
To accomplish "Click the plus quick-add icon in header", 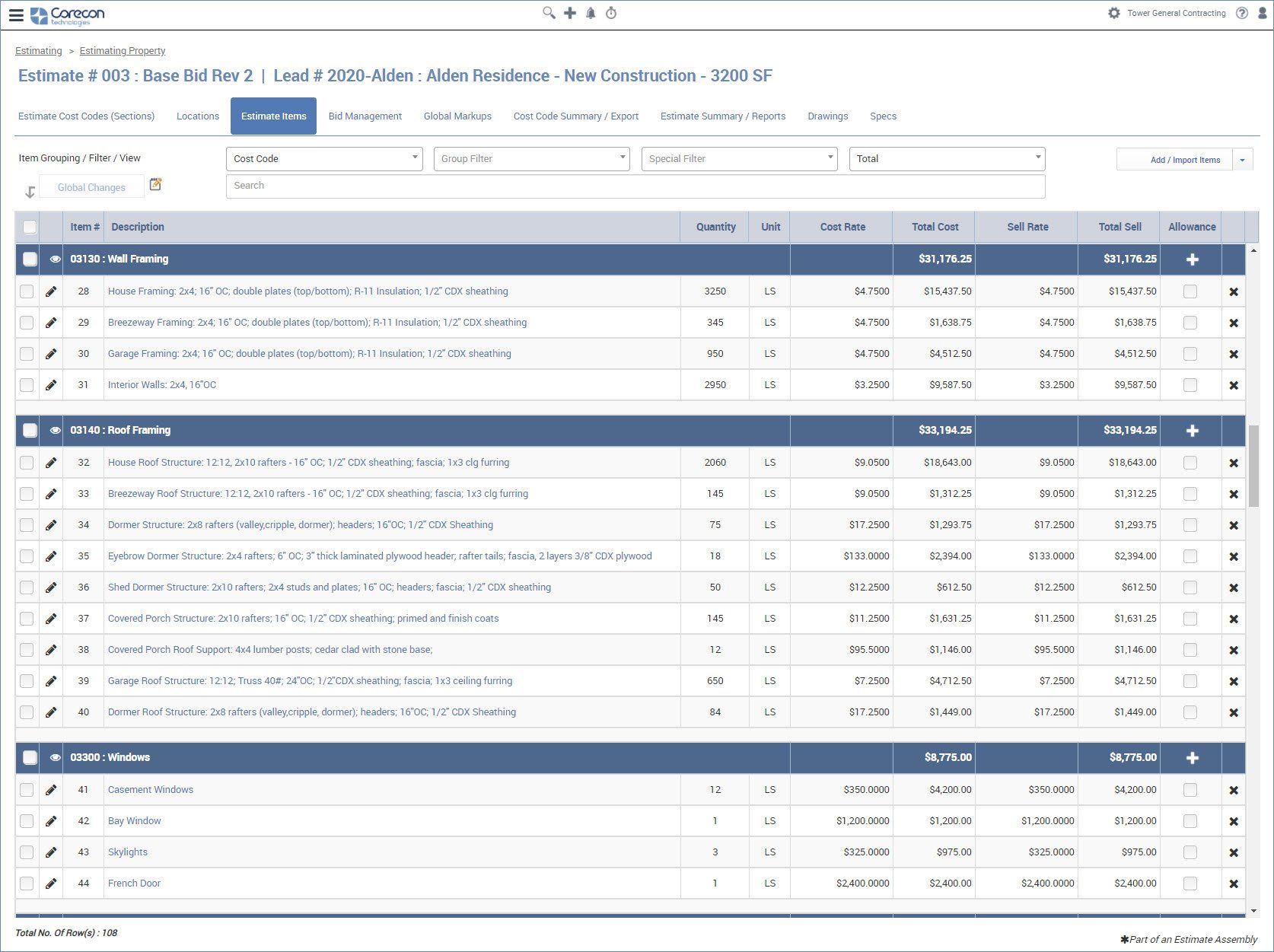I will pyautogui.click(x=570, y=13).
